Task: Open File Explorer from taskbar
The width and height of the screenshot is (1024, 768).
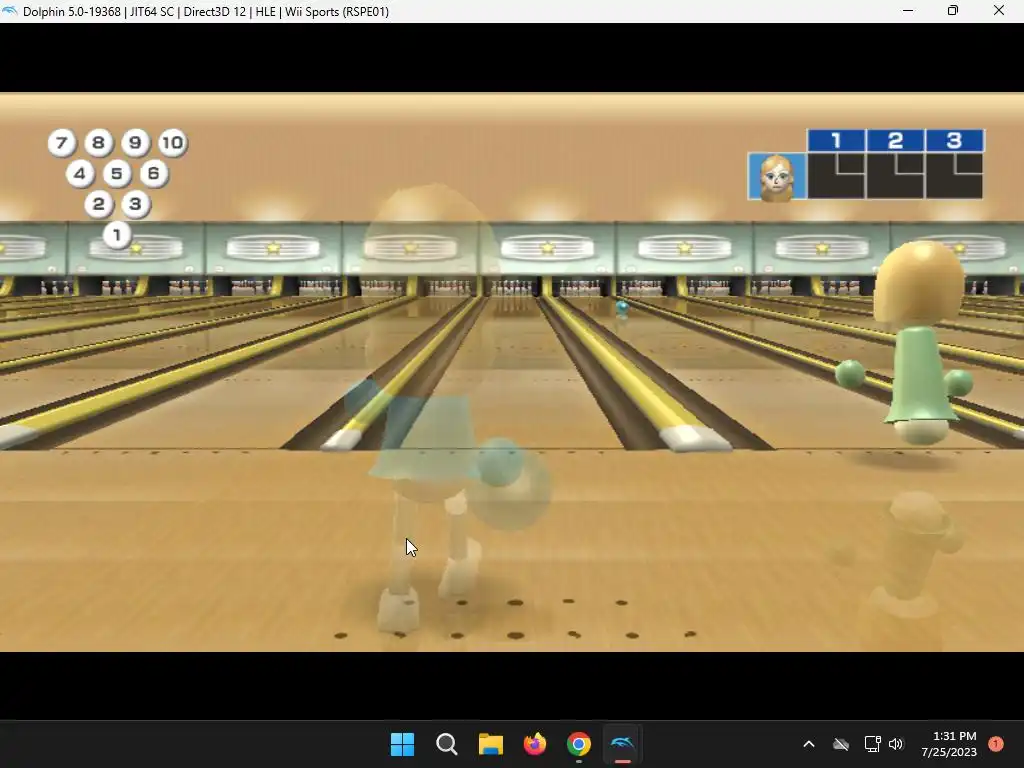Action: [x=490, y=744]
